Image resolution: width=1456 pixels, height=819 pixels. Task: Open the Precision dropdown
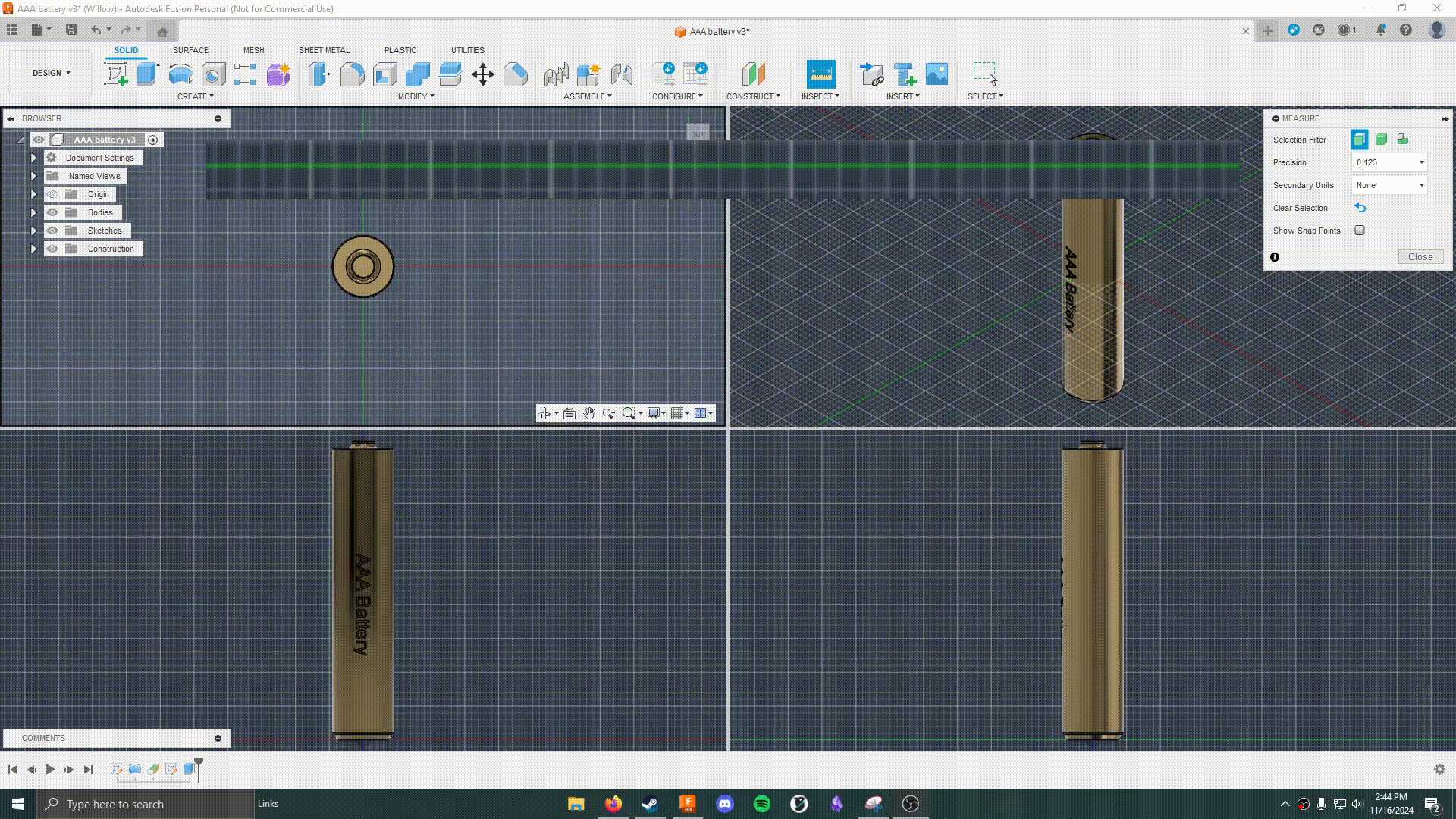tap(1389, 162)
